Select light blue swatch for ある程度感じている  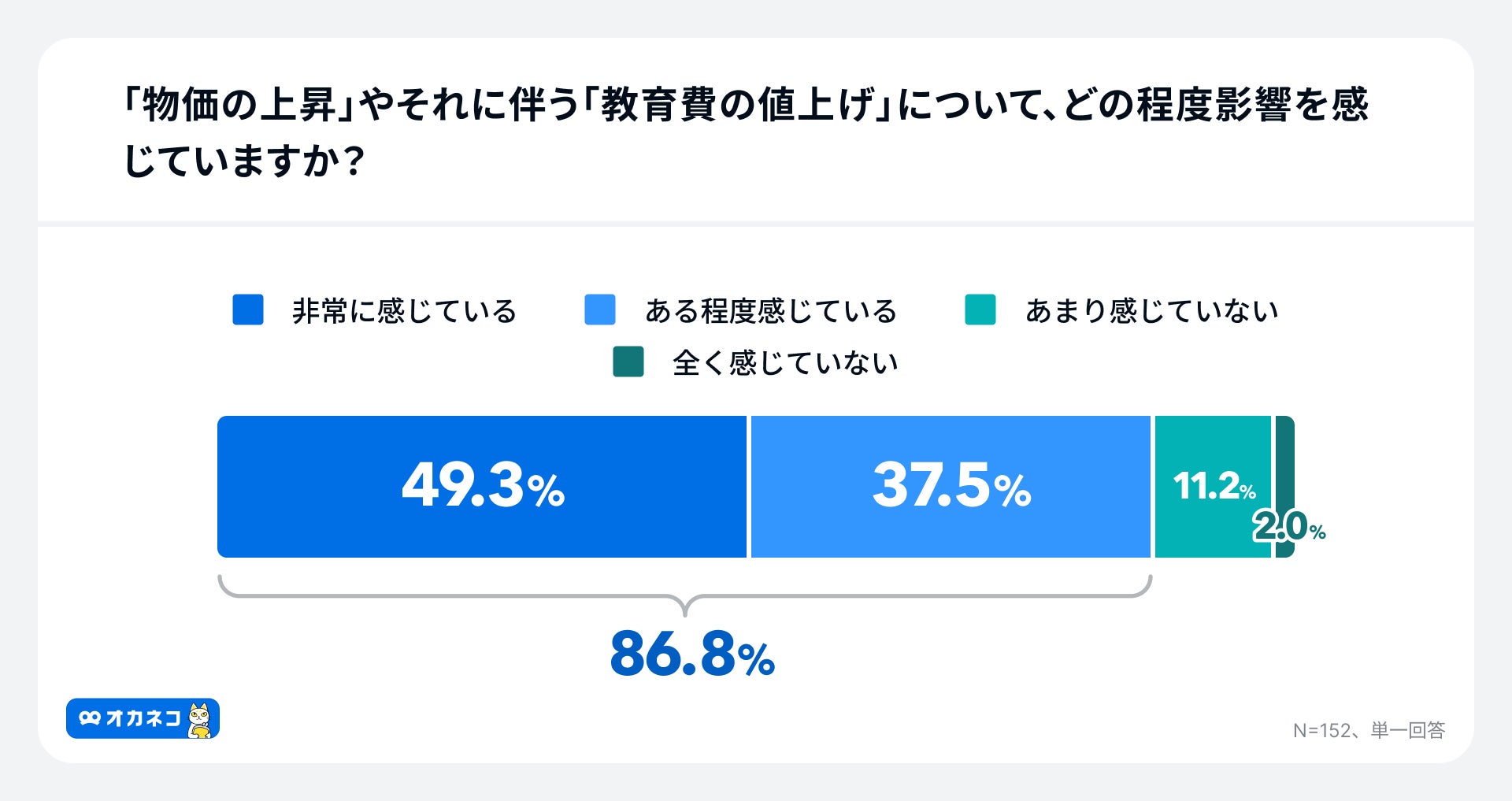pyautogui.click(x=600, y=310)
